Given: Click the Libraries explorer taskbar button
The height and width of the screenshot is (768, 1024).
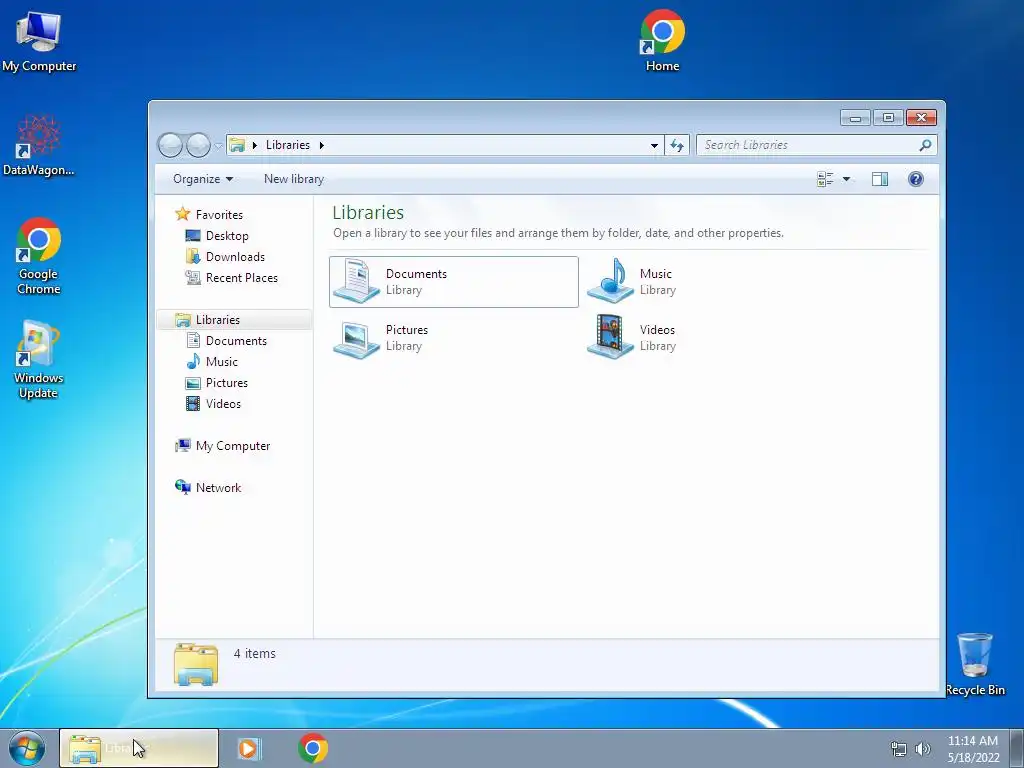Looking at the screenshot, I should pyautogui.click(x=139, y=748).
